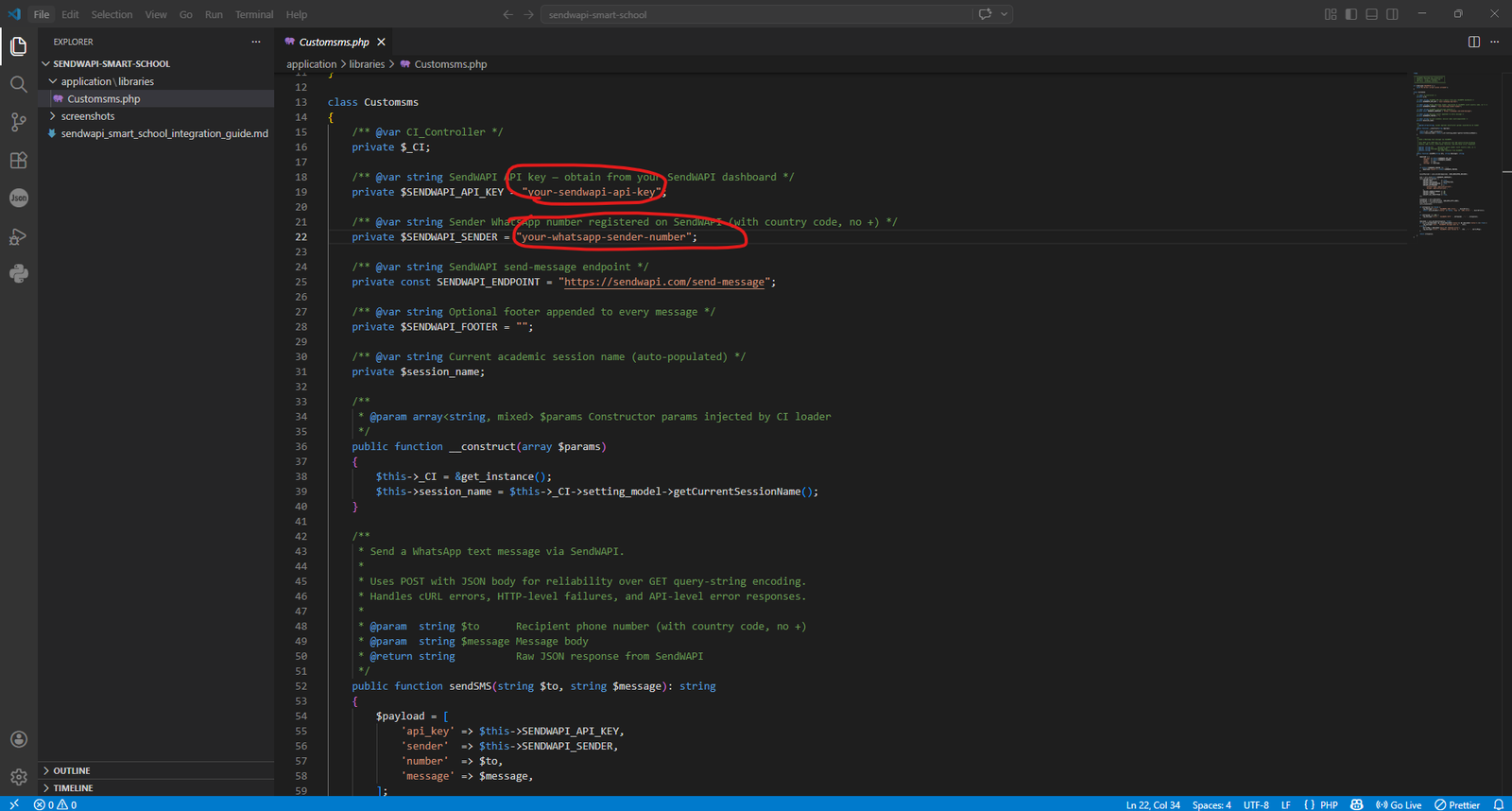Open the Terminal menu

[x=254, y=14]
